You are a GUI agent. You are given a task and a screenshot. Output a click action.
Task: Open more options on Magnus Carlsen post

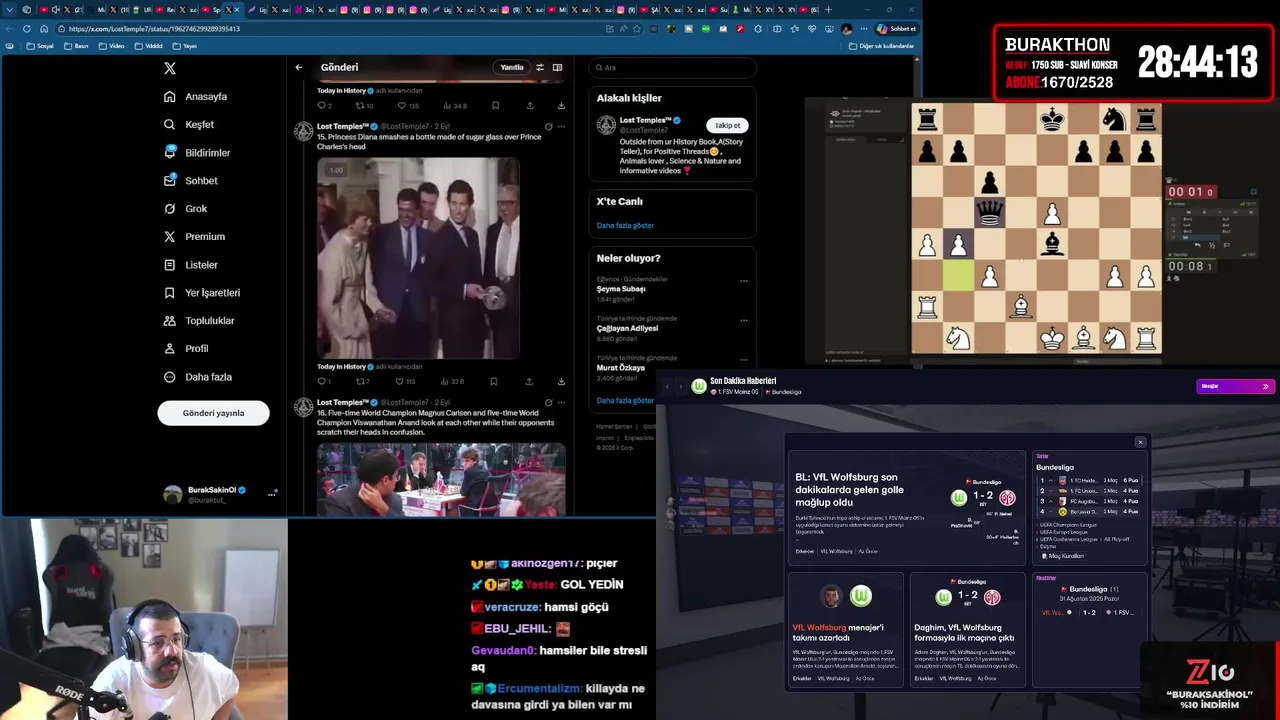[561, 403]
